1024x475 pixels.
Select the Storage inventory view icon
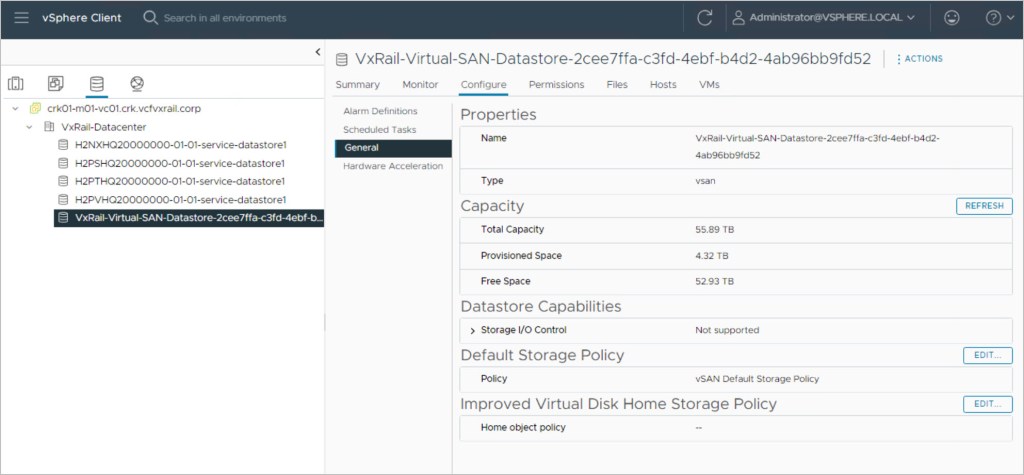click(x=96, y=83)
